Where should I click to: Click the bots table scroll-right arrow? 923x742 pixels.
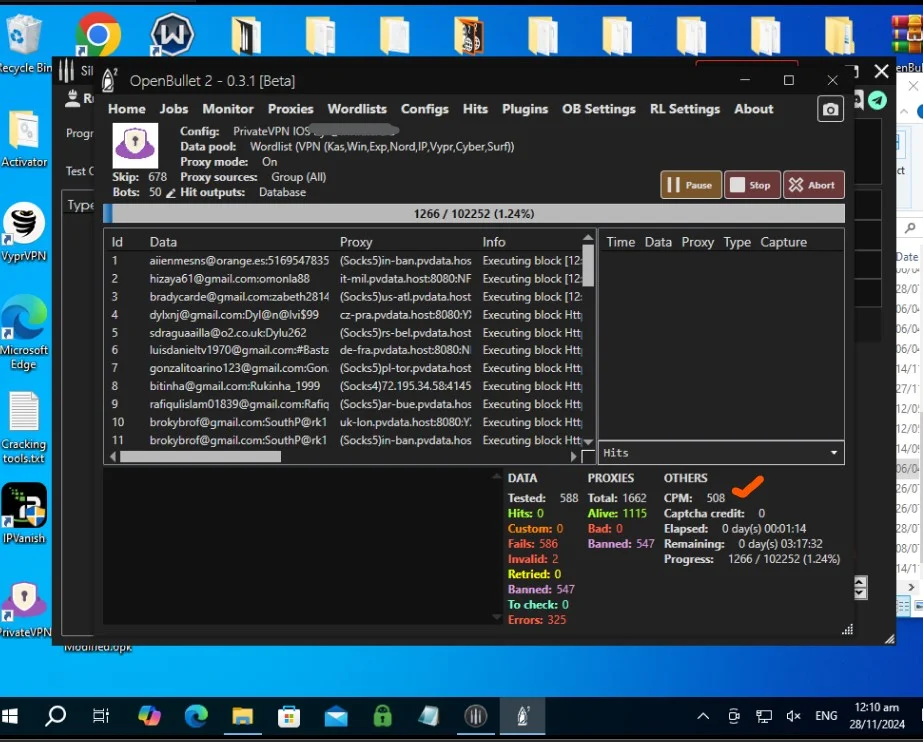click(573, 457)
